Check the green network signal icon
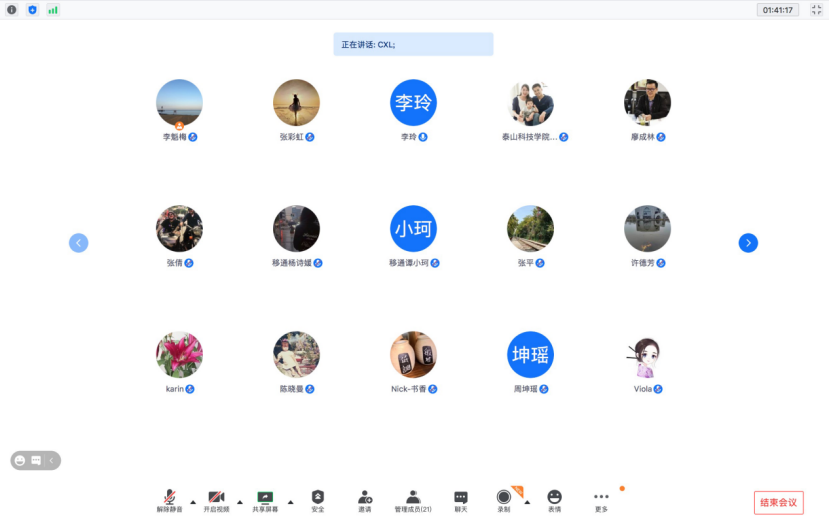The width and height of the screenshot is (829, 519). [x=52, y=10]
